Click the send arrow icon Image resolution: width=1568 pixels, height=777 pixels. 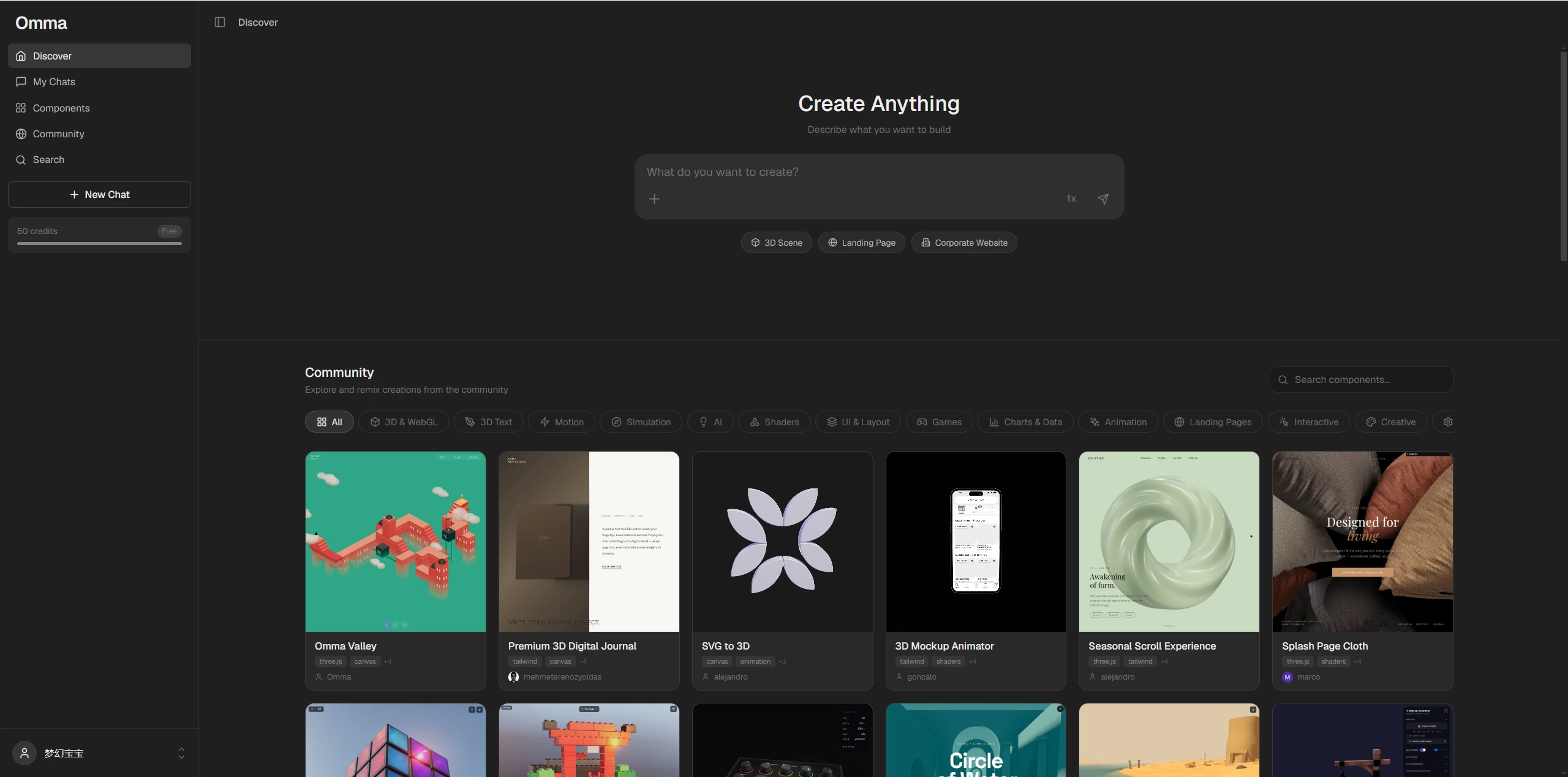click(x=1103, y=199)
